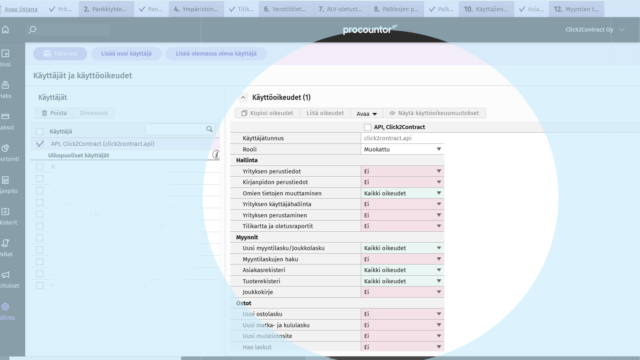This screenshot has height=360, width=640.
Task: Collapse the Käyttöoikeudet (1) section chevron
Action: (243, 97)
